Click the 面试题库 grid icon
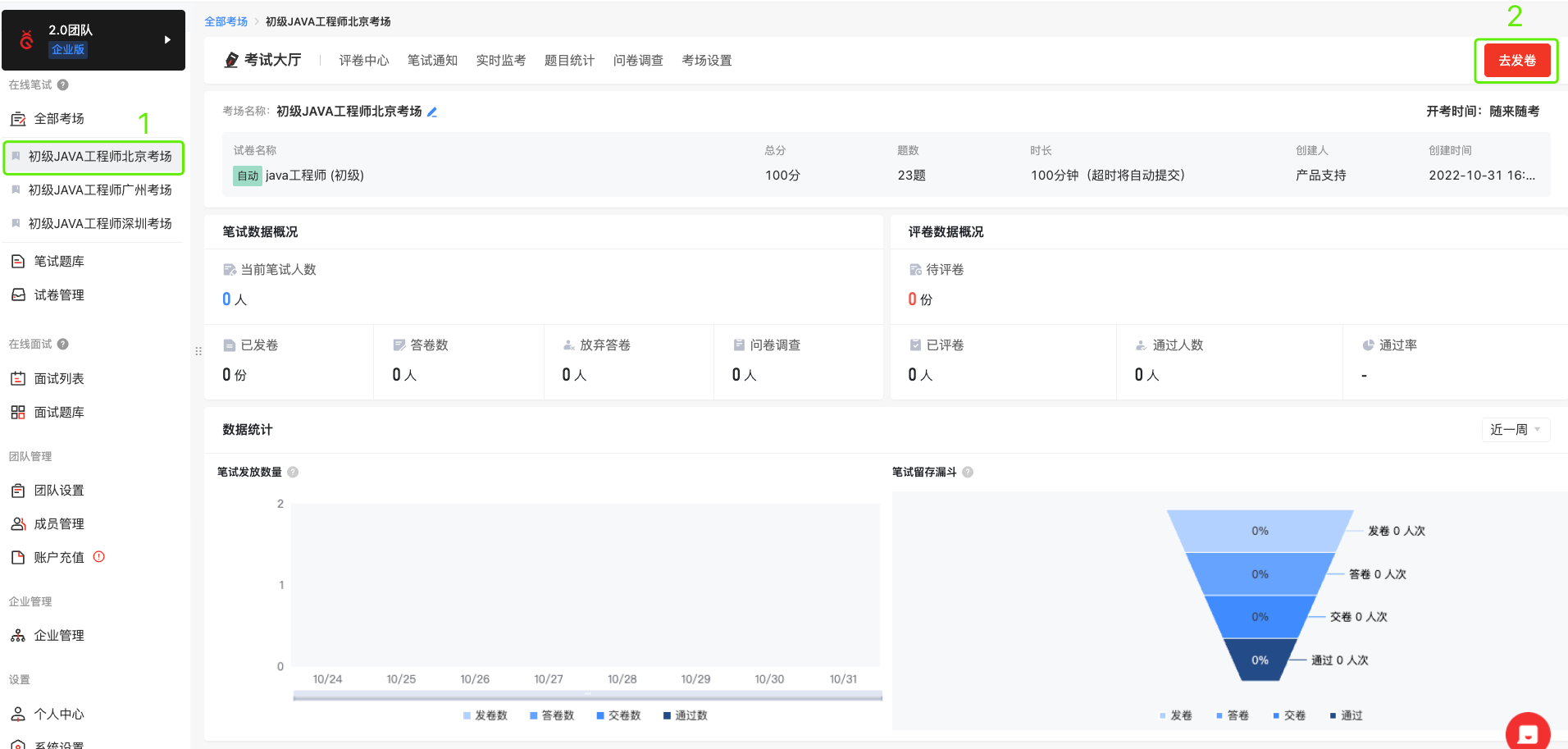 click(x=18, y=412)
